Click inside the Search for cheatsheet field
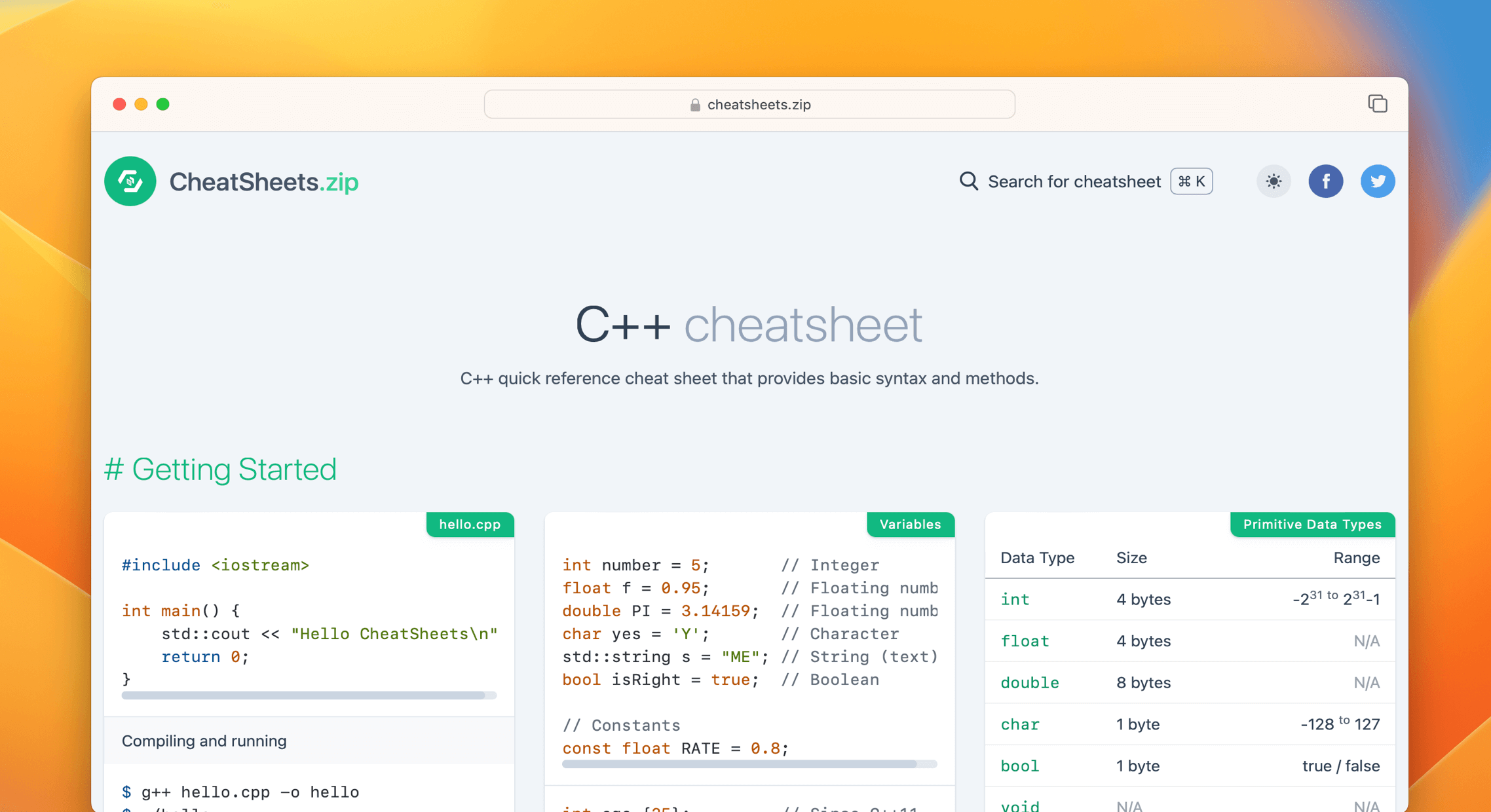Image resolution: width=1491 pixels, height=812 pixels. click(1074, 181)
